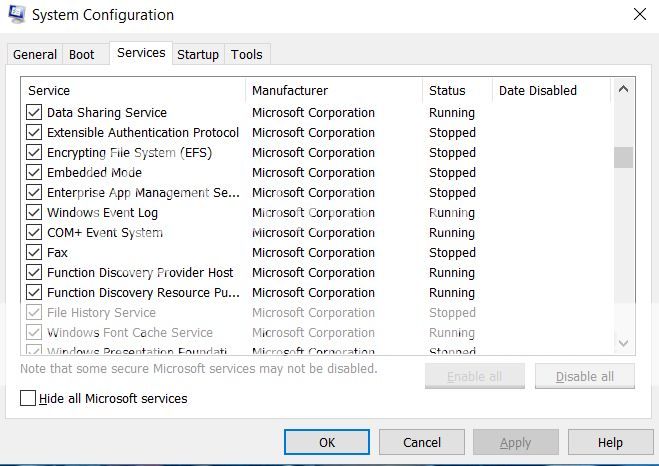Screen dimensions: 659x466
Task: Click the Cancel button
Action: pyautogui.click(x=422, y=442)
